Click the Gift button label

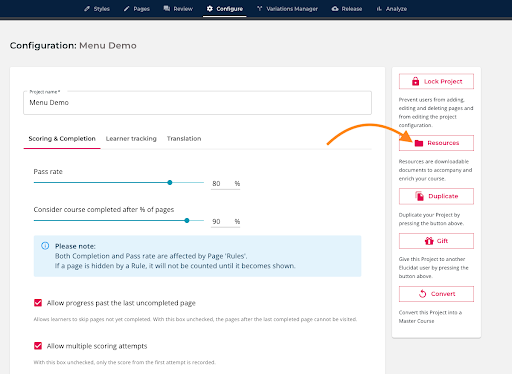442,241
